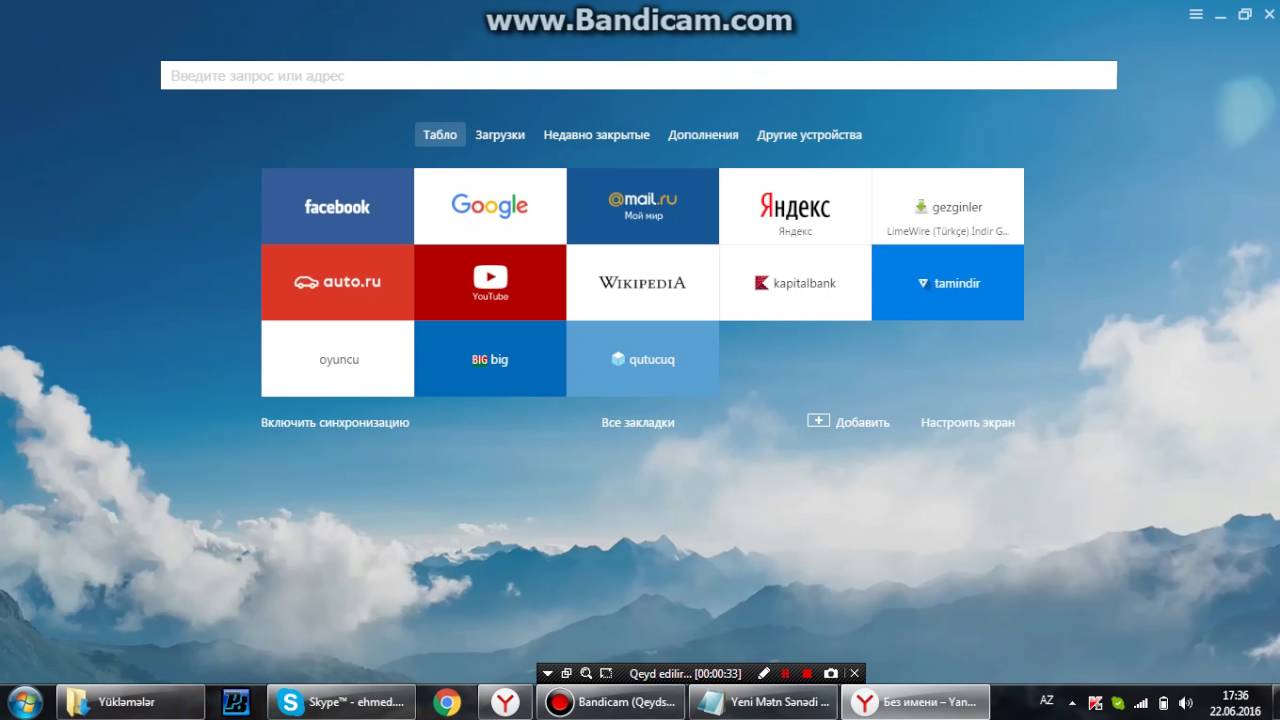
Task: Click the Bandicam window mode icon
Action: point(566,674)
